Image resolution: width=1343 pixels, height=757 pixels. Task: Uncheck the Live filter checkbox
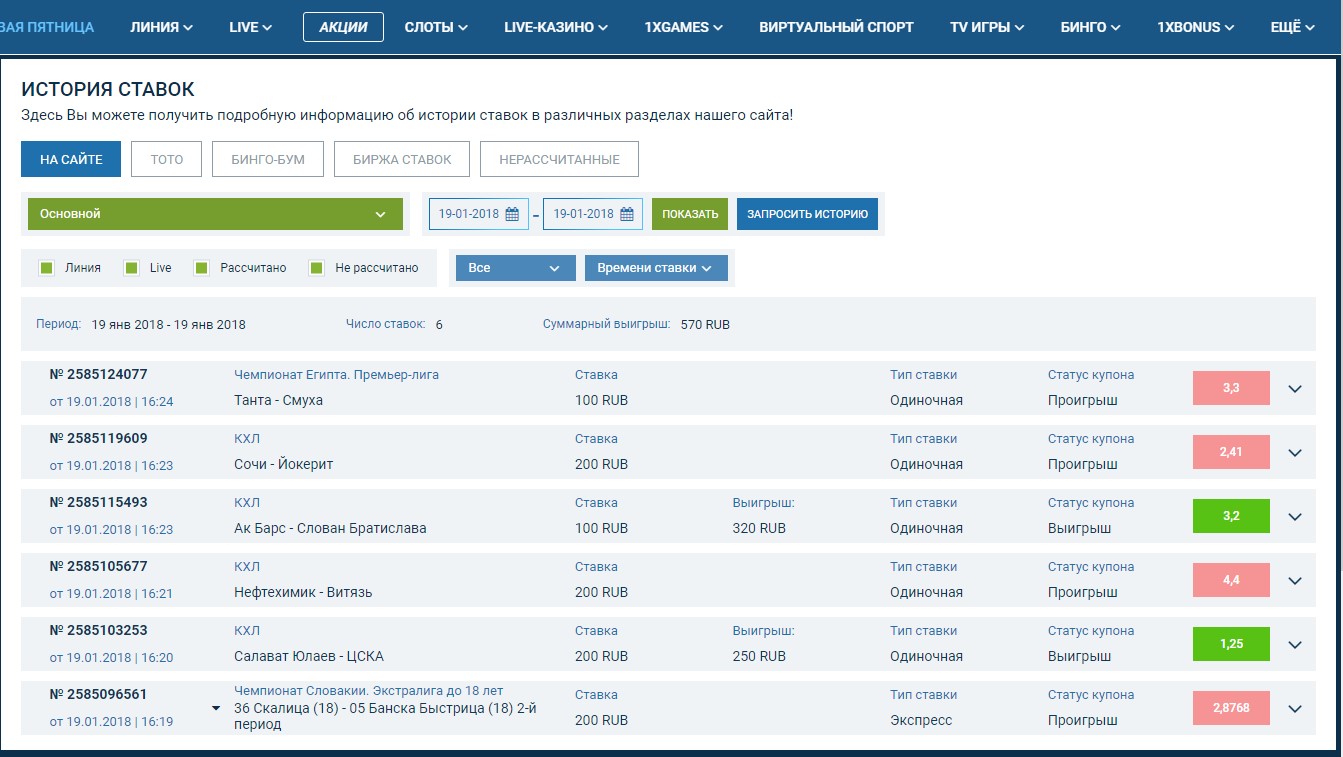click(131, 268)
